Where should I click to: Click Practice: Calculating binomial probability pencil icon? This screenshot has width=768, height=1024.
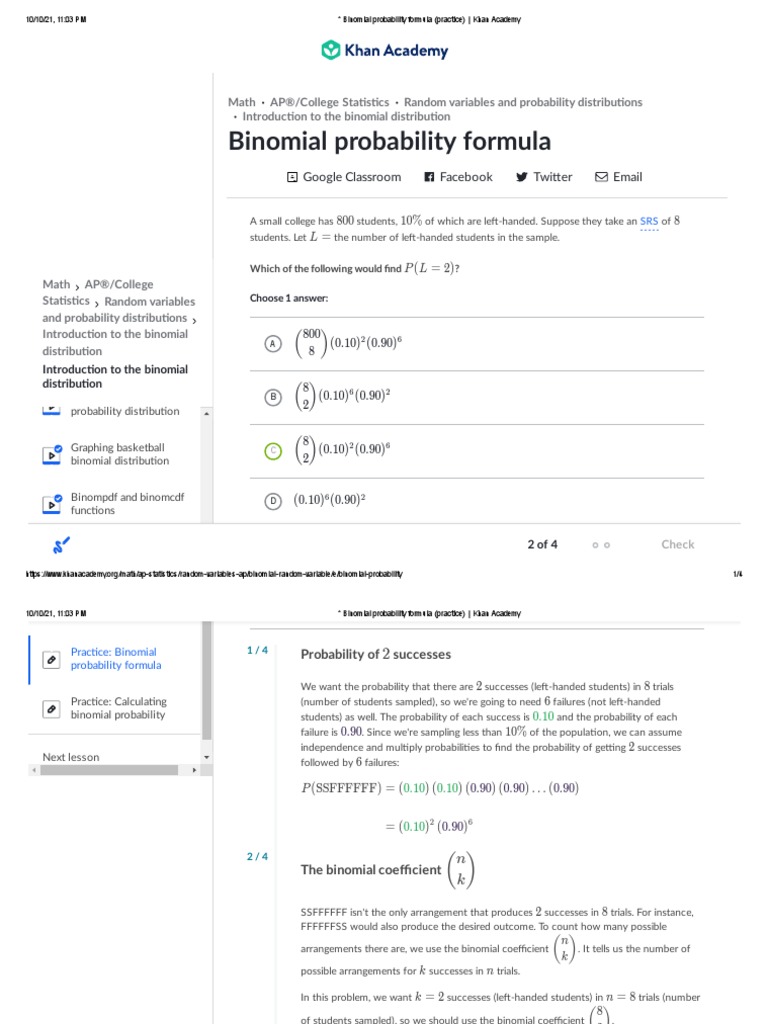[51, 708]
